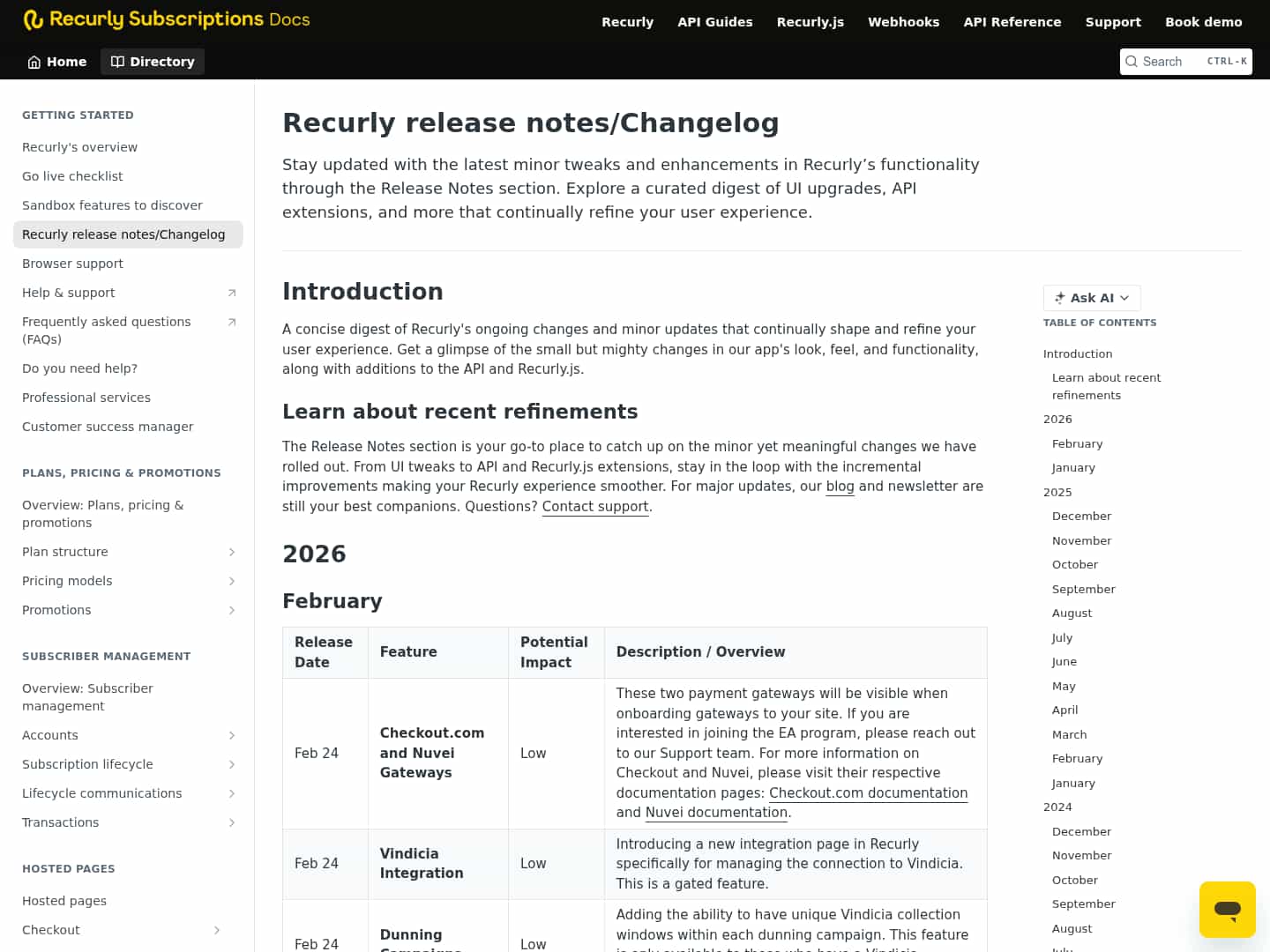Open Sandbox features to discover page
This screenshot has height=952, width=1270.
click(112, 205)
